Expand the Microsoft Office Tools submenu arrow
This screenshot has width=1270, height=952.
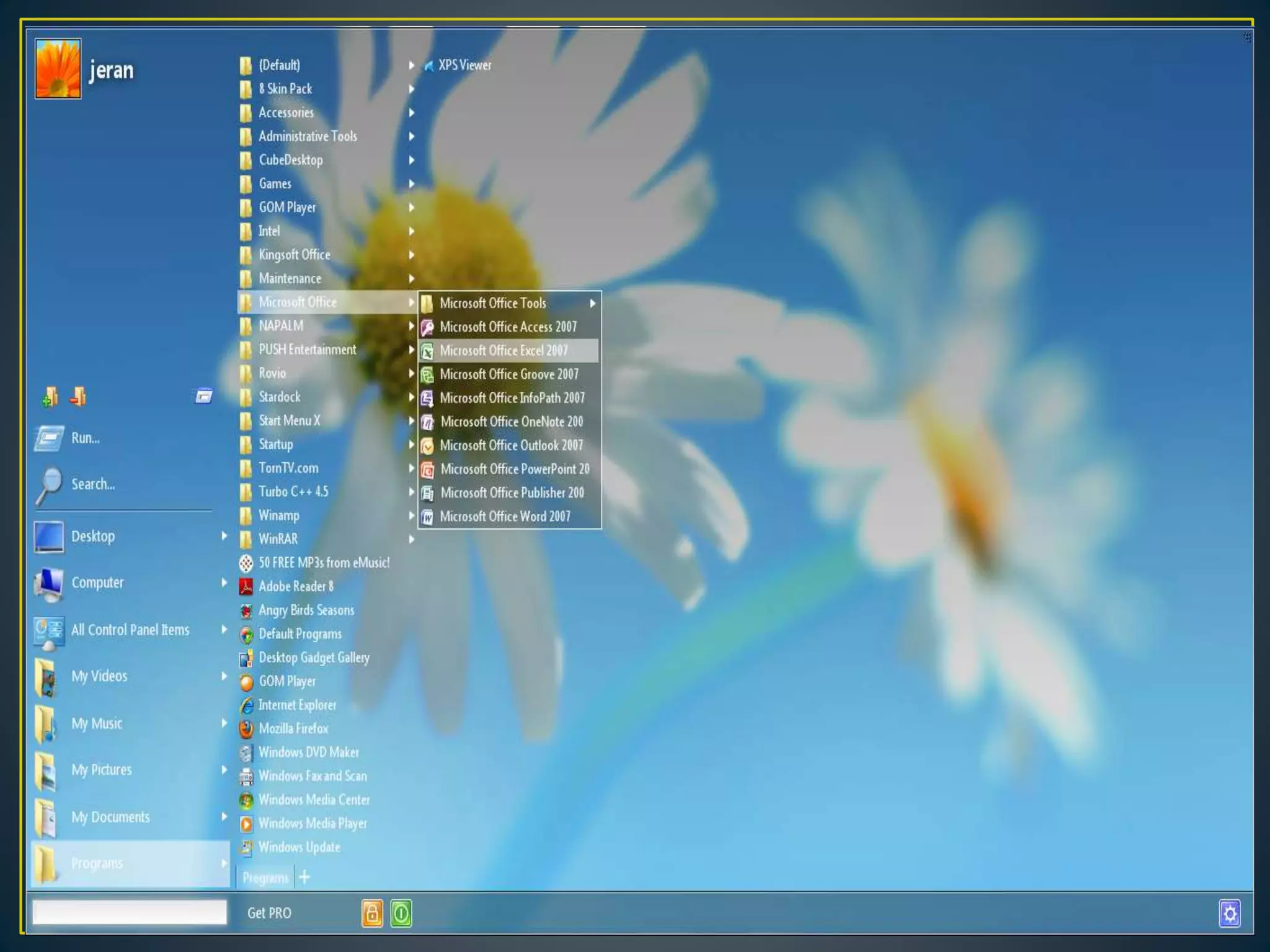click(x=592, y=303)
